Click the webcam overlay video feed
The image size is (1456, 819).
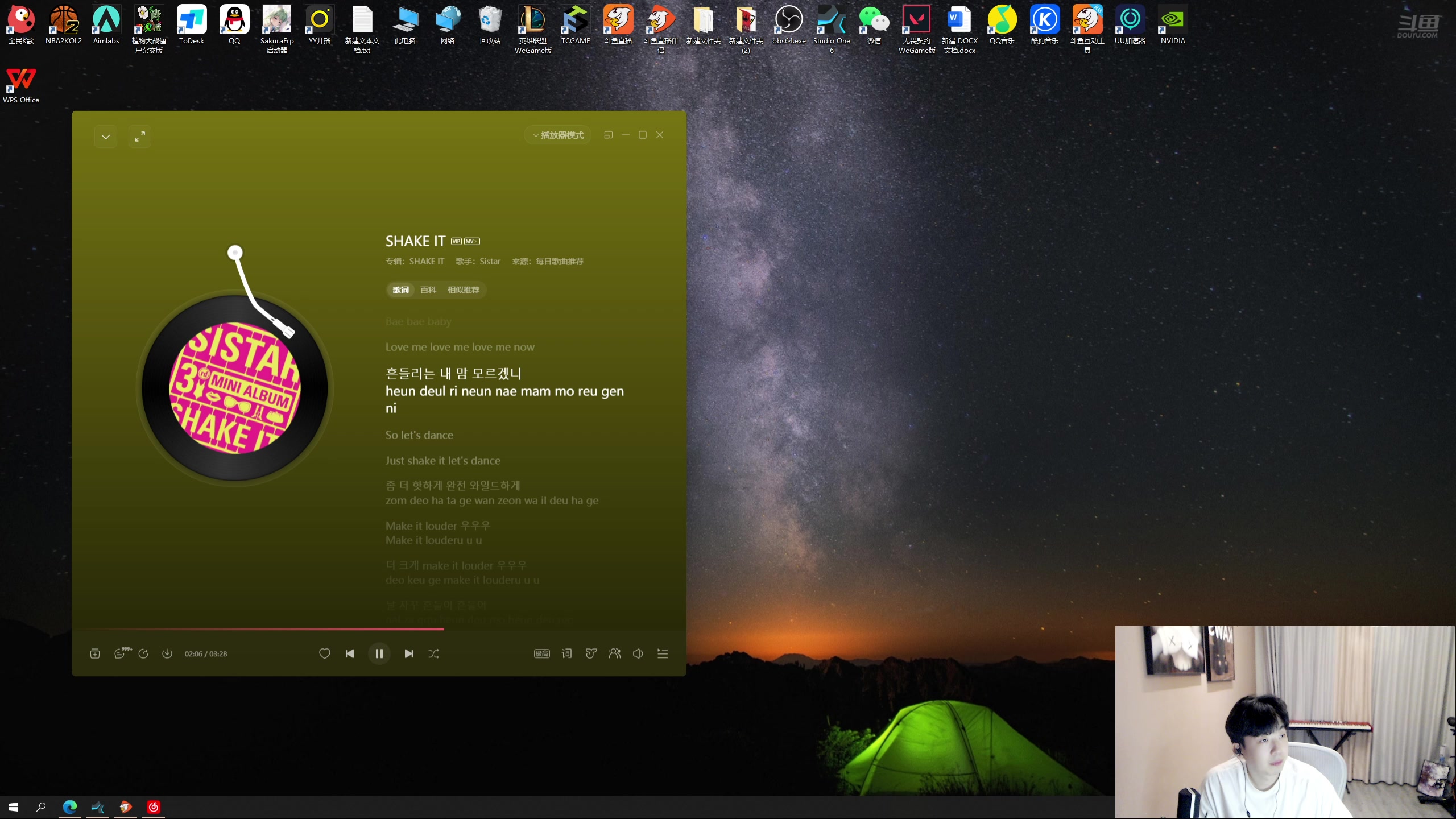pyautogui.click(x=1285, y=722)
